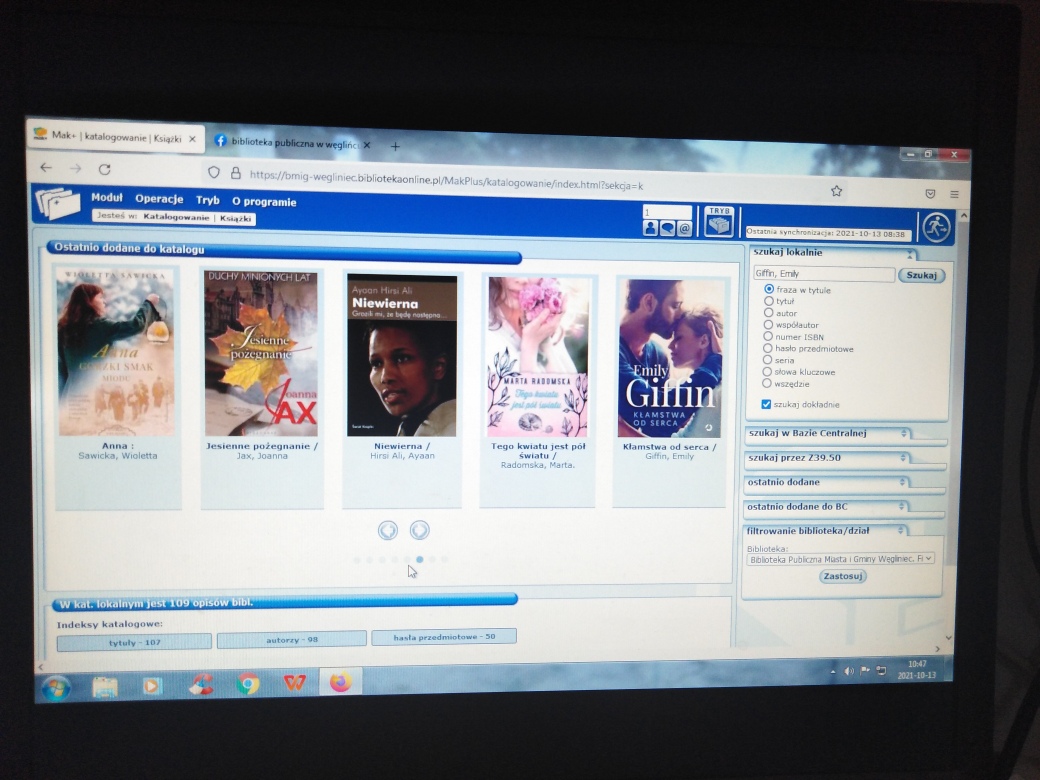Reload the page with the refresh icon
The height and width of the screenshot is (780, 1040).
coord(105,169)
